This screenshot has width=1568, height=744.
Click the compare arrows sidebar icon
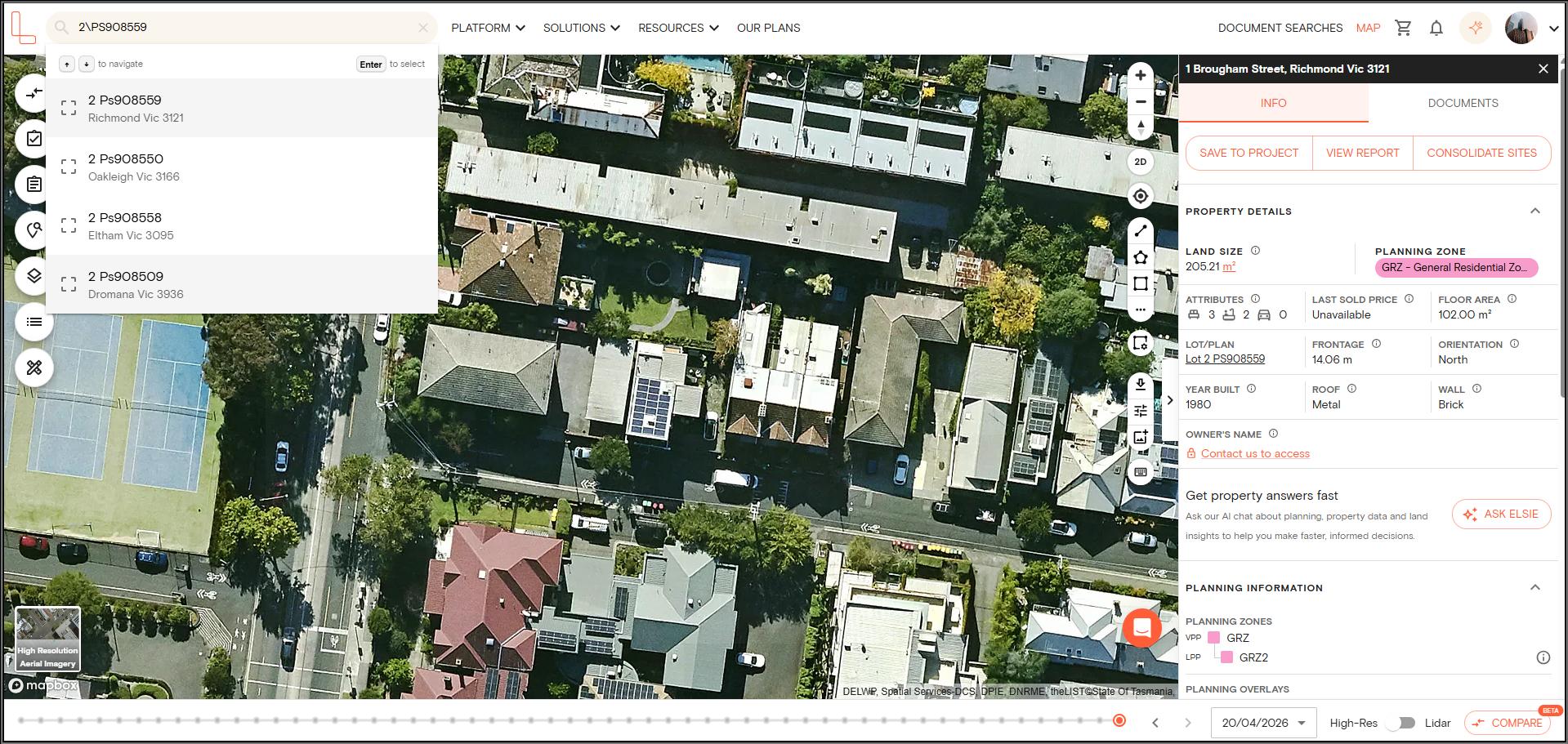[x=34, y=93]
